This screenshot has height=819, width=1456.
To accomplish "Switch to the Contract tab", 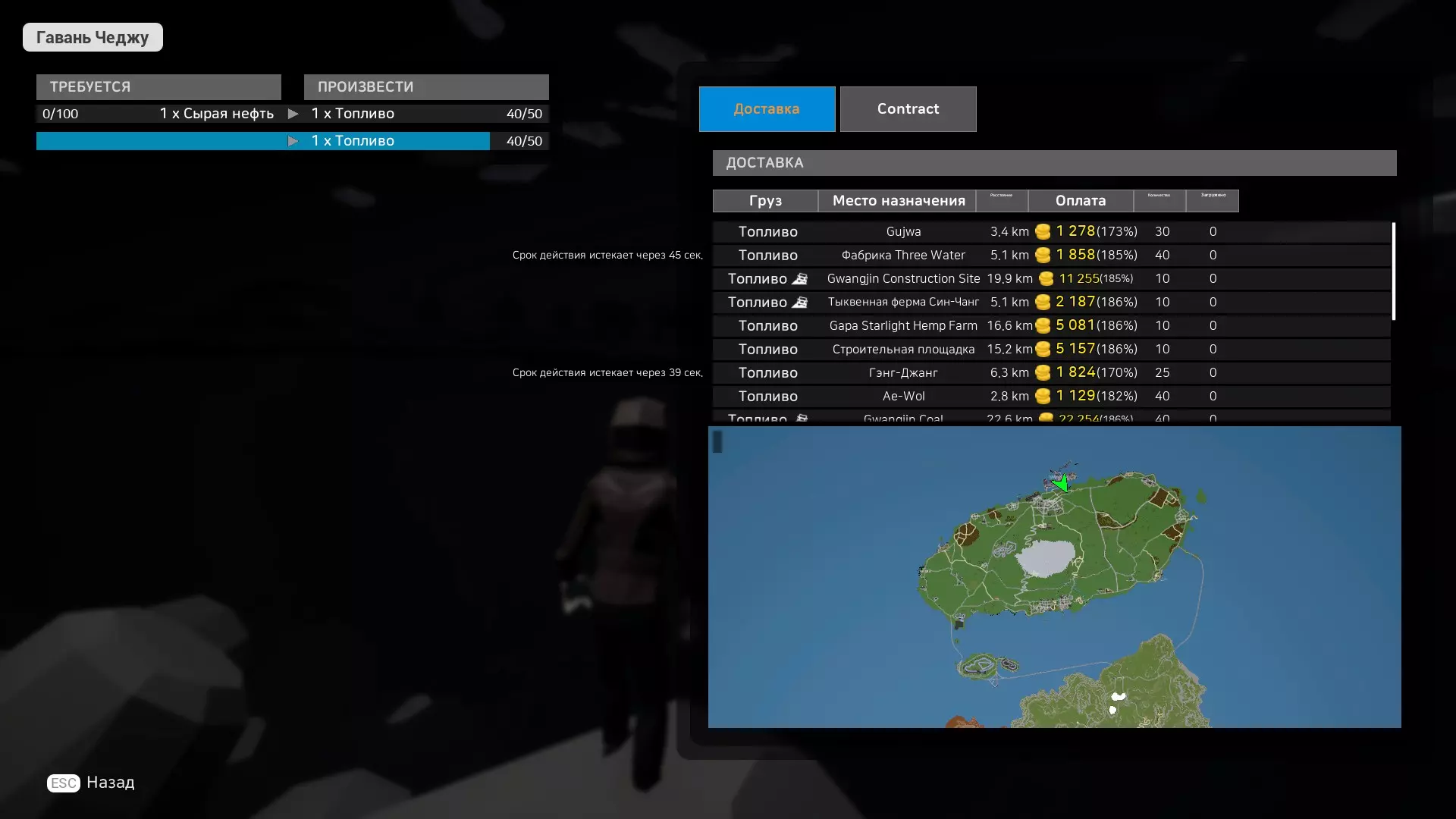I will point(908,109).
